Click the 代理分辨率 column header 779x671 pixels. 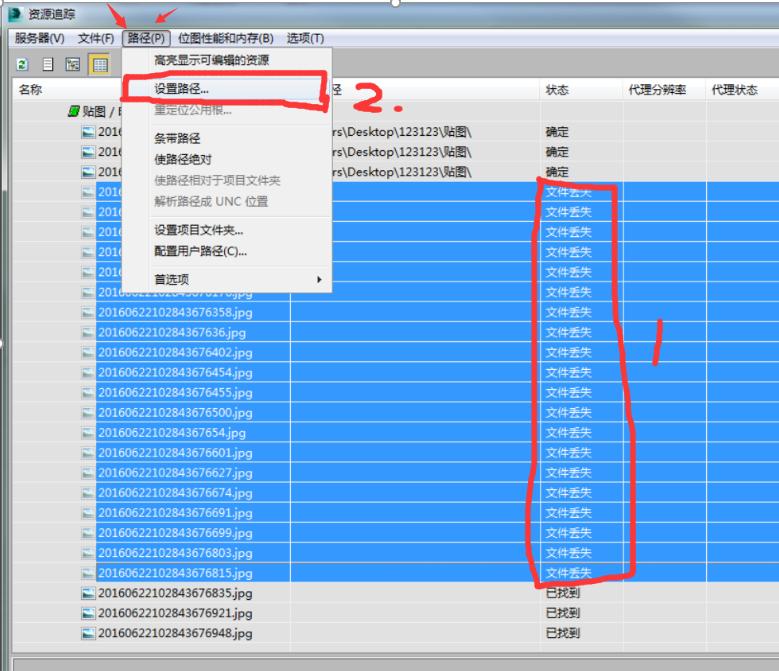coord(657,90)
